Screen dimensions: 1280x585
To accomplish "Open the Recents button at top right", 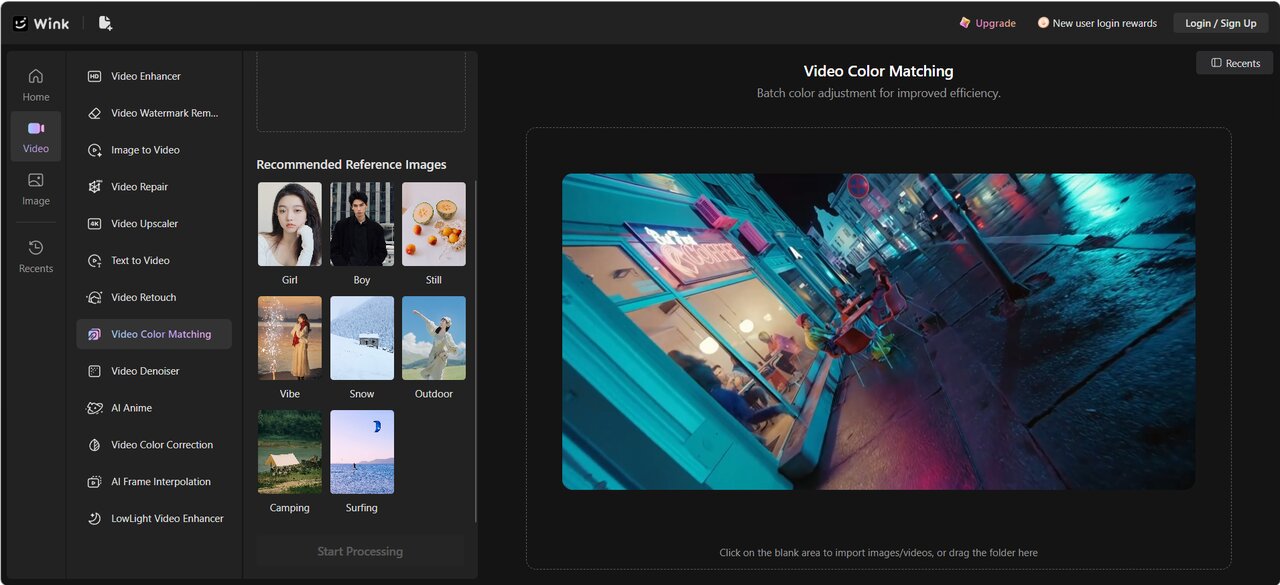I will [x=1234, y=63].
